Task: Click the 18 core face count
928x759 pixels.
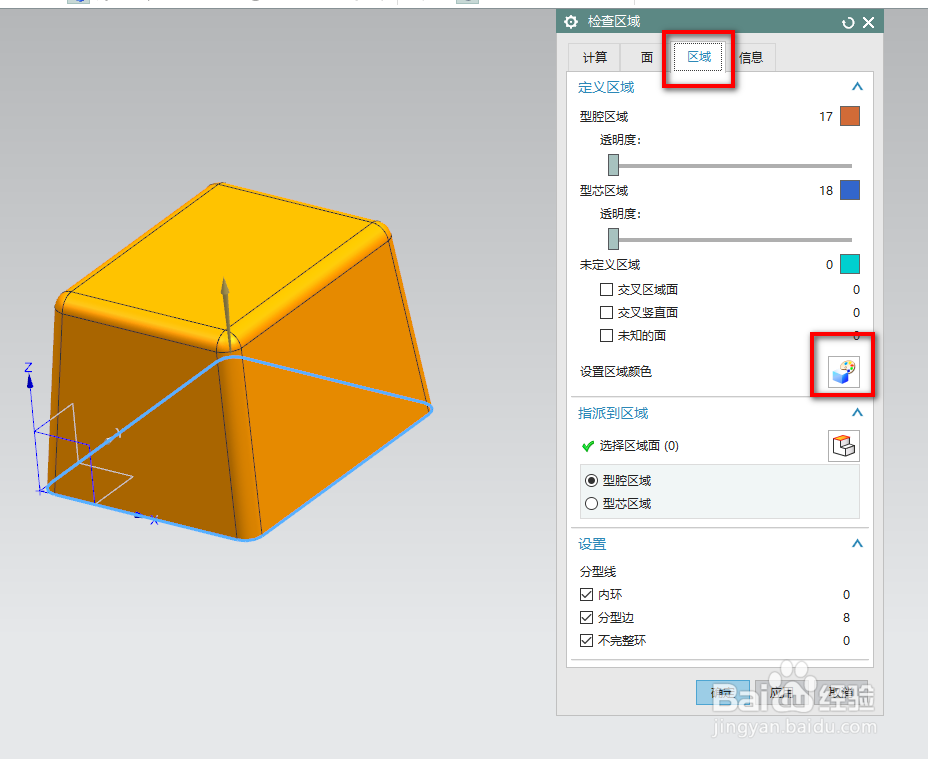Action: coord(826,191)
